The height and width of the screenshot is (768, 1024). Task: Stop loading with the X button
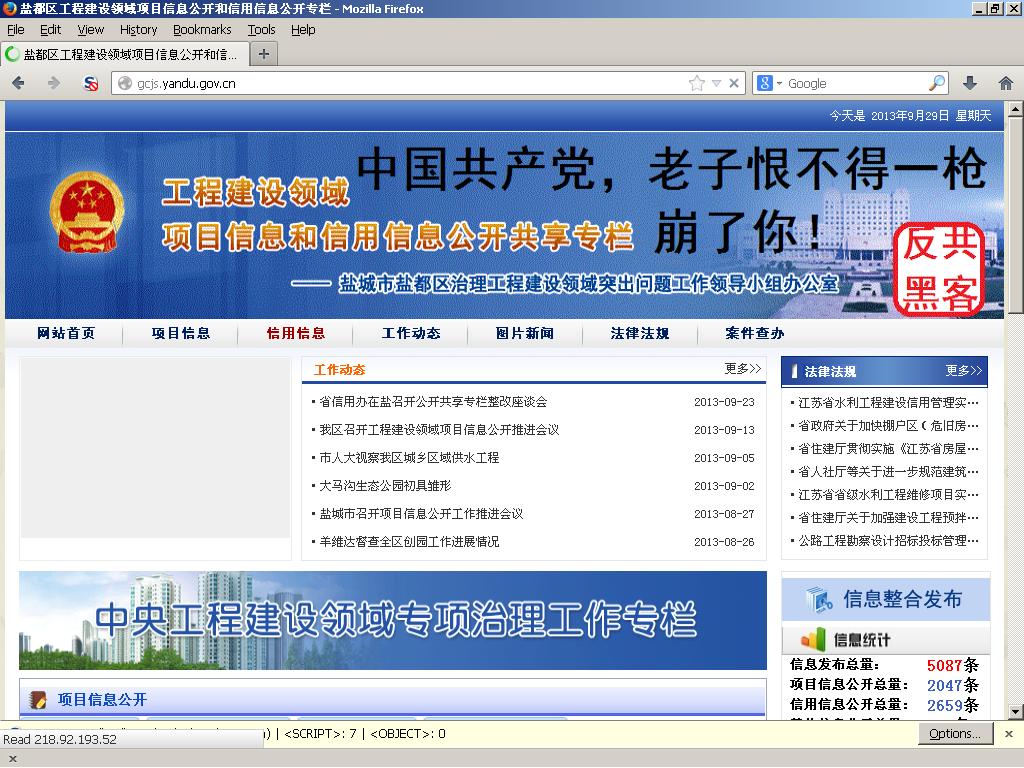[x=734, y=83]
